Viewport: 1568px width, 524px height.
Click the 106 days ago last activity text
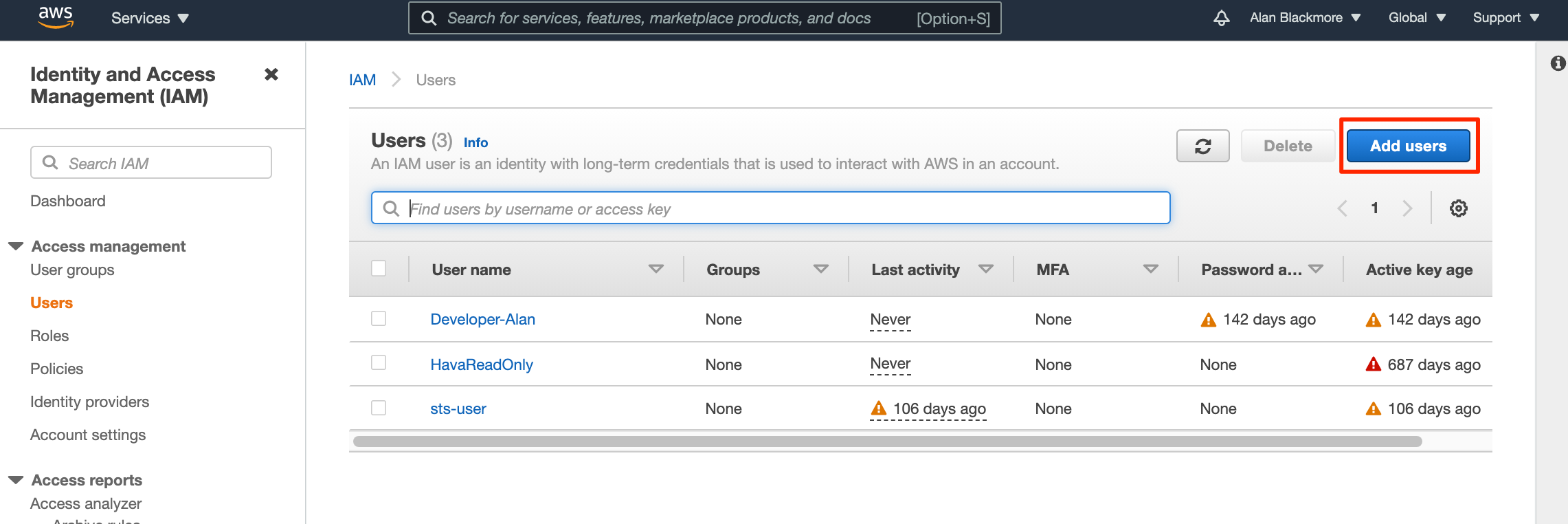tap(939, 409)
